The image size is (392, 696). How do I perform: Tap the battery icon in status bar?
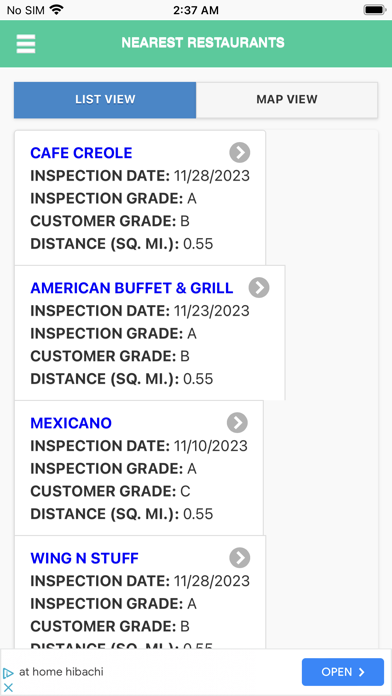(x=375, y=10)
